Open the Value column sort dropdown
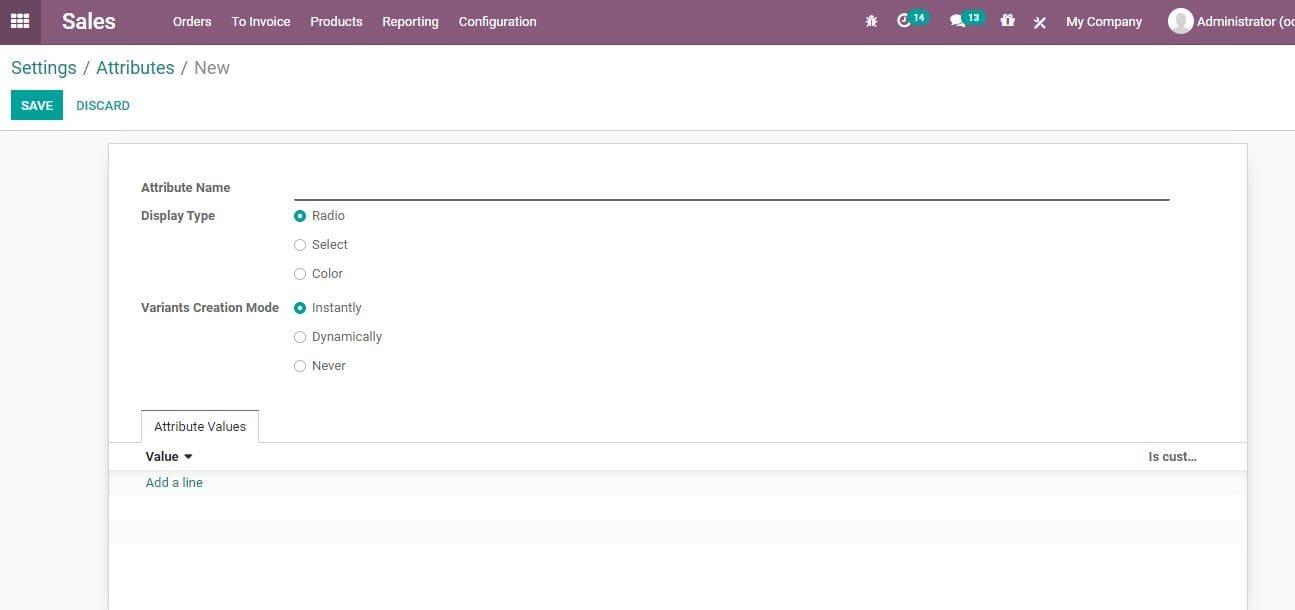Image resolution: width=1295 pixels, height=610 pixels. pos(187,456)
